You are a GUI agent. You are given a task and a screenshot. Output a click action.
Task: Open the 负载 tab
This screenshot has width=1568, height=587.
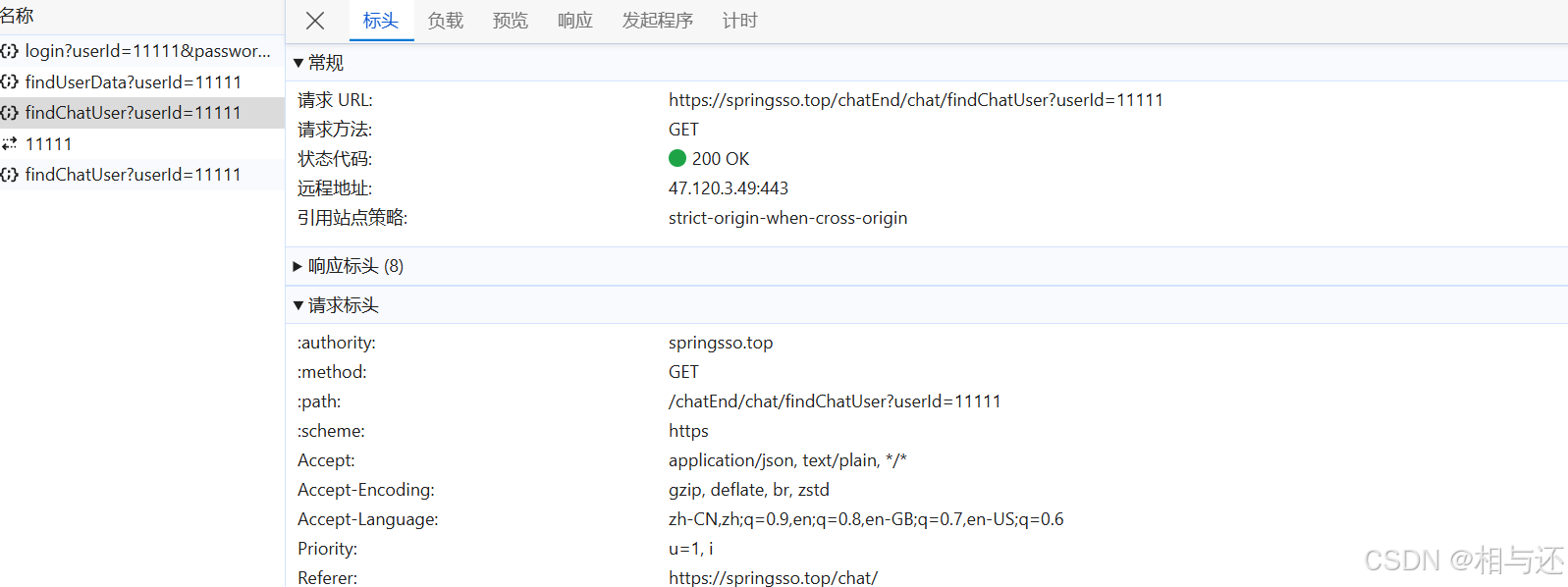click(x=446, y=21)
